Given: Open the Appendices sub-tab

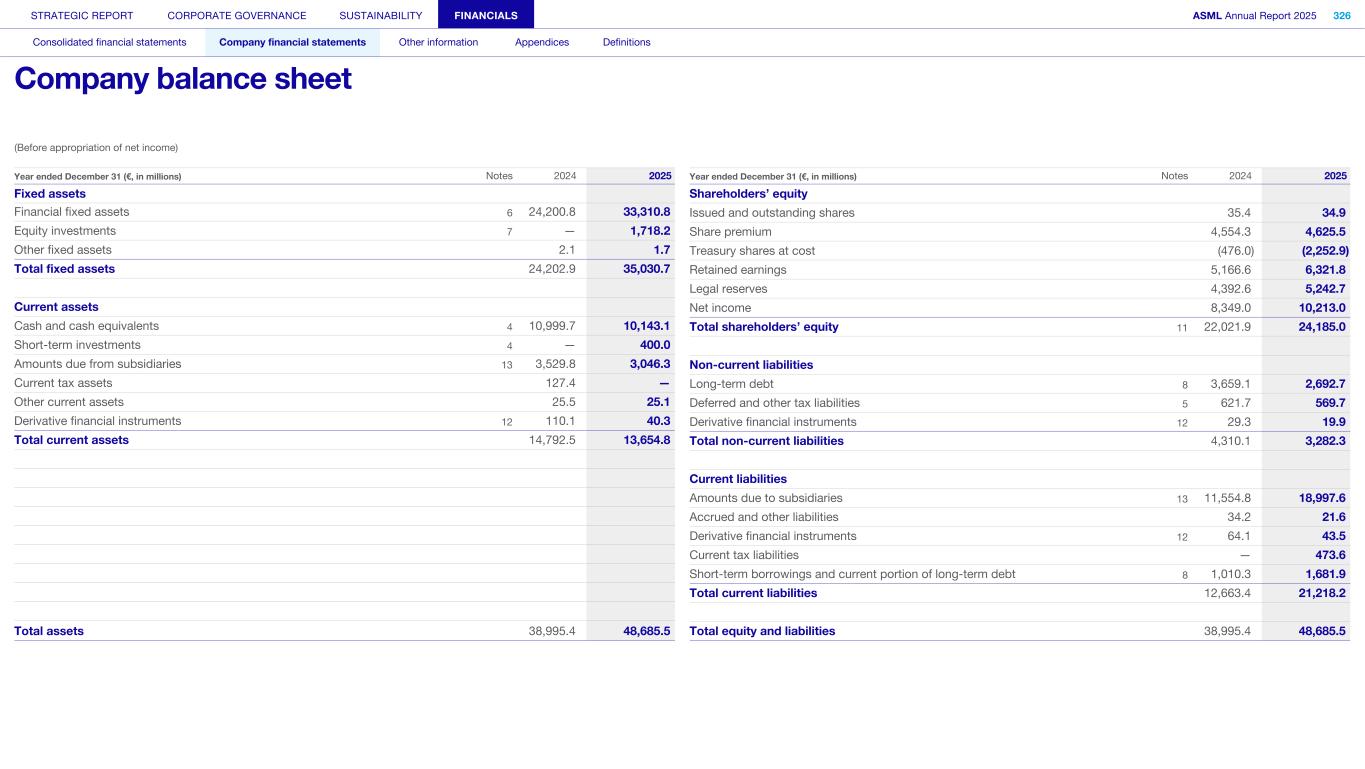Looking at the screenshot, I should click(542, 42).
